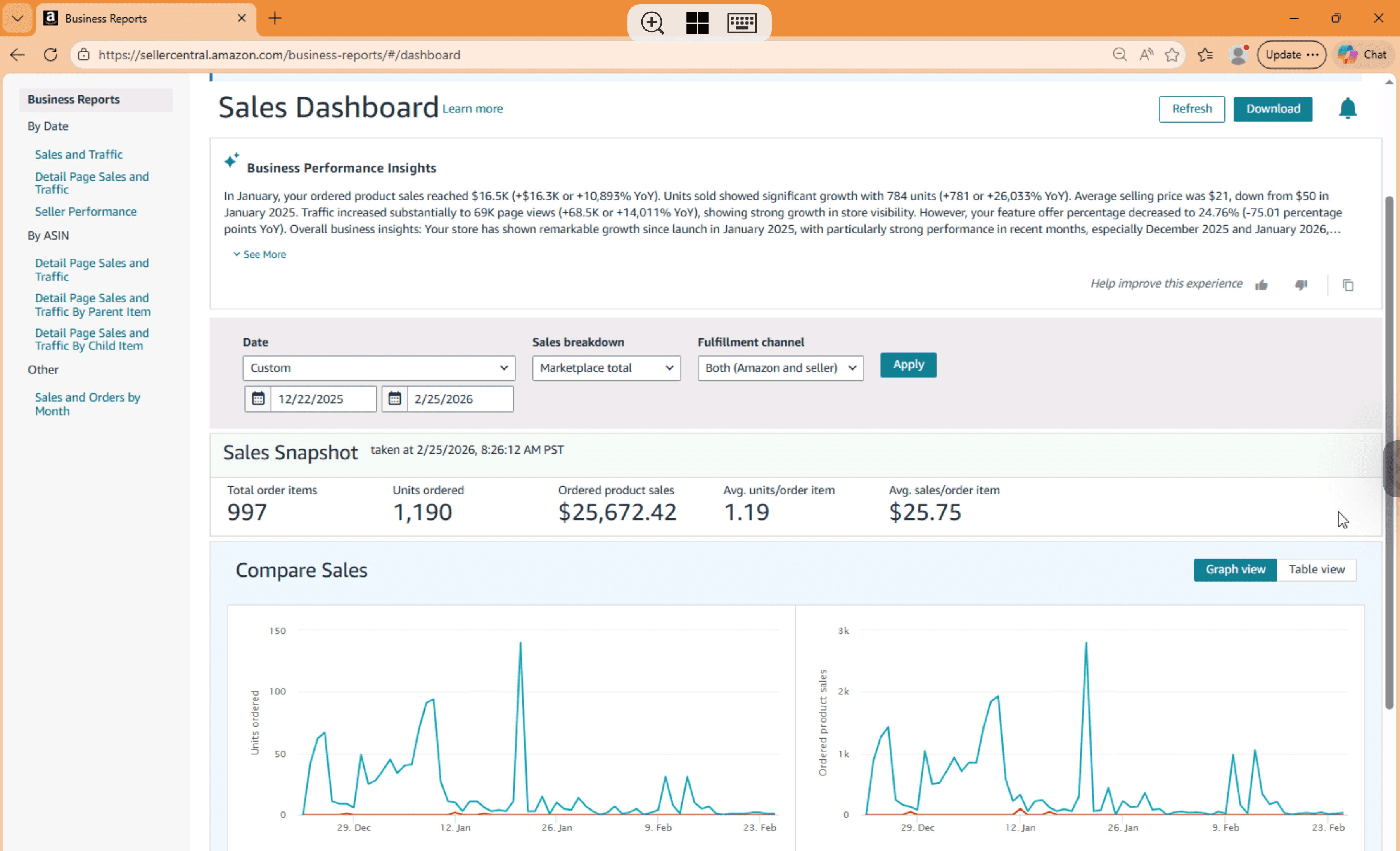Viewport: 1400px width, 851px height.
Task: Switch to Graph view
Action: coord(1235,570)
